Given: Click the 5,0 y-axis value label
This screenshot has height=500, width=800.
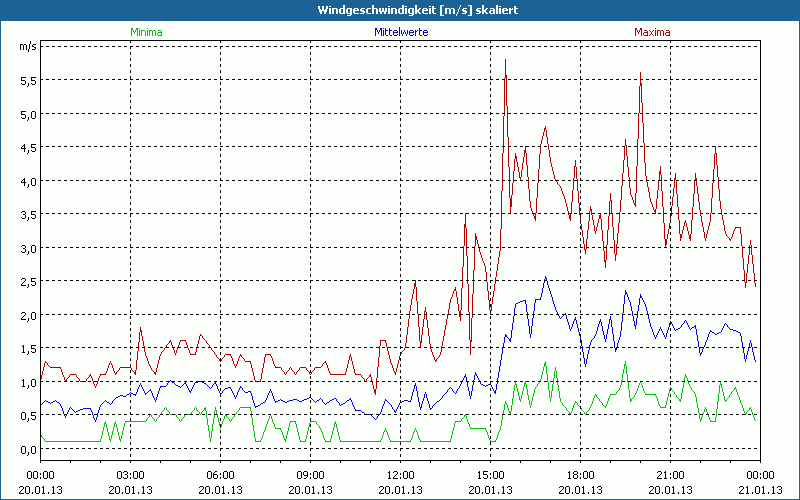Looking at the screenshot, I should pos(28,114).
